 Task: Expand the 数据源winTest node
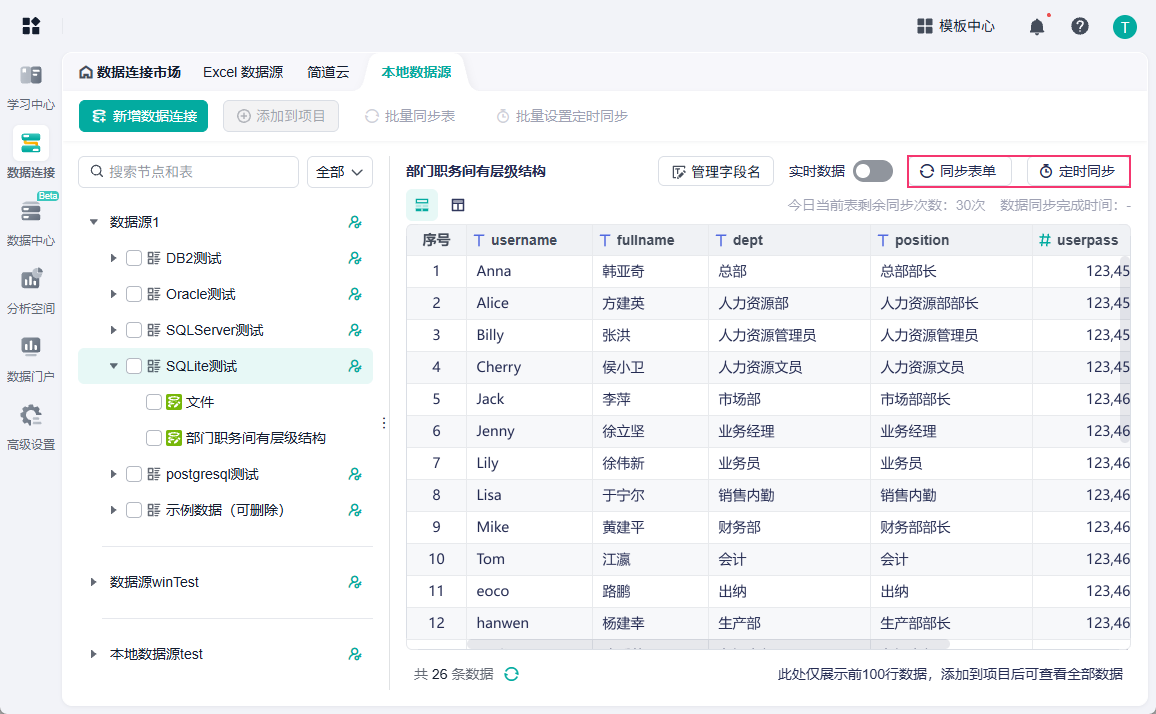[x=94, y=582]
